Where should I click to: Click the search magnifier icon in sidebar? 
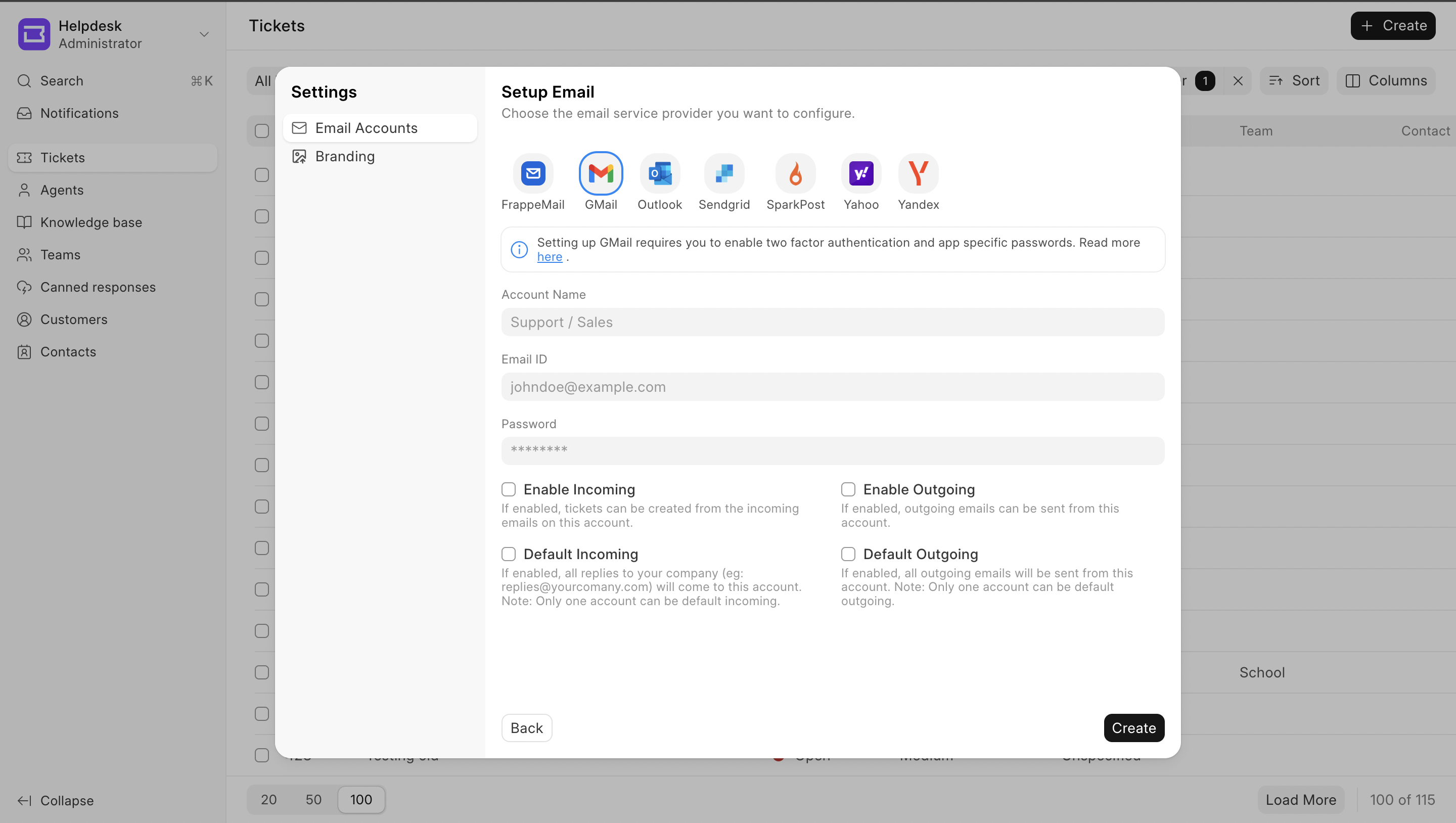click(24, 81)
